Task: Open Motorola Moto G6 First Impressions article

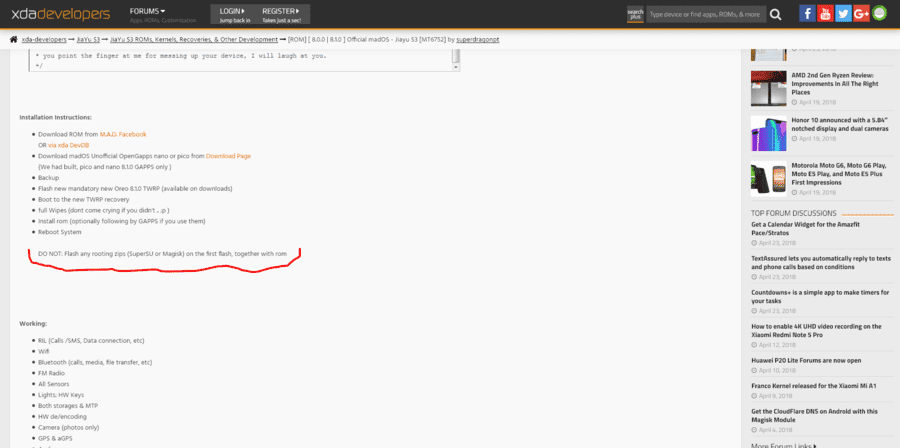Action: click(x=839, y=173)
